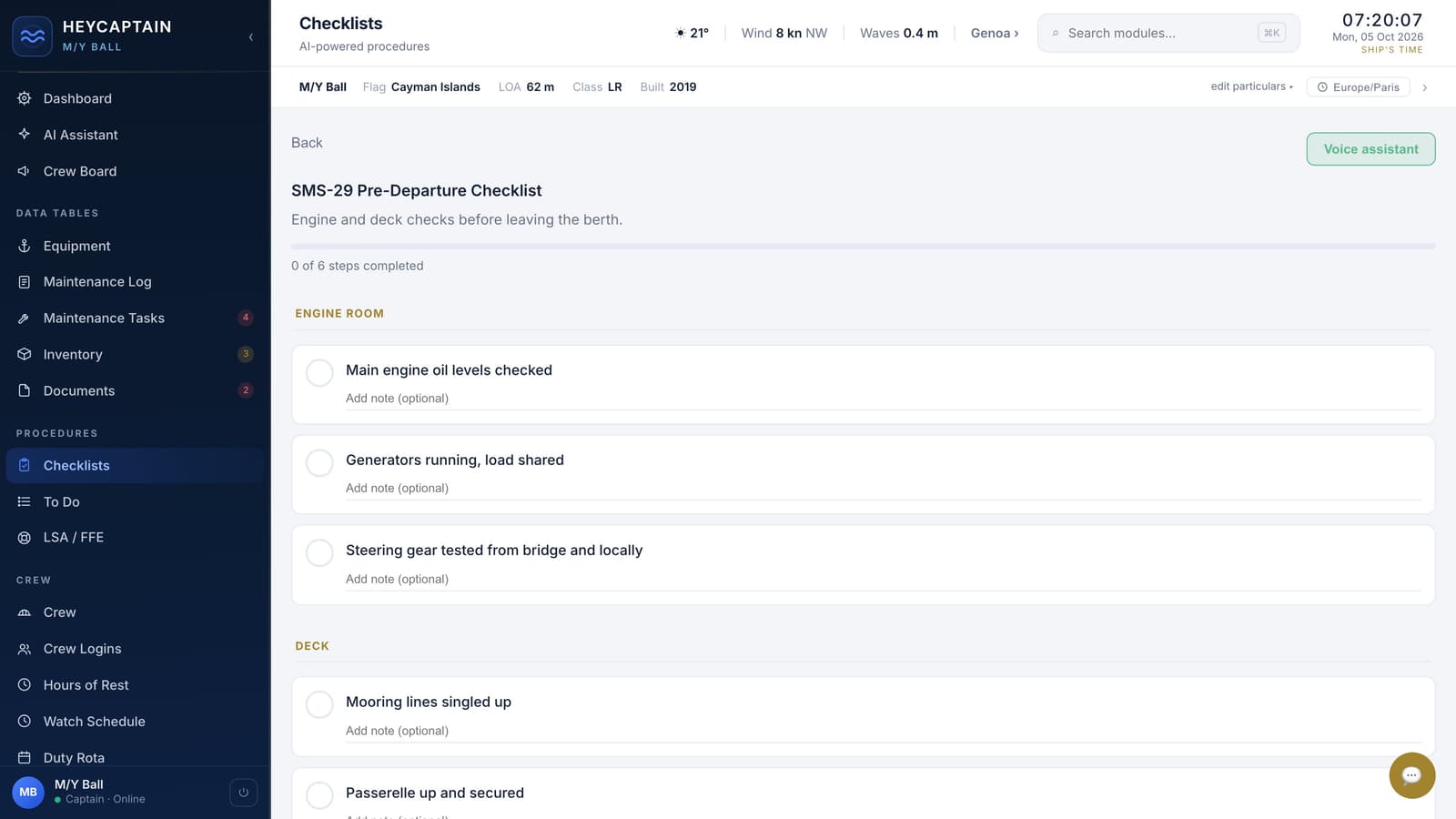Open the chat bubble floating button
Image resolution: width=1456 pixels, height=819 pixels.
pos(1411,775)
